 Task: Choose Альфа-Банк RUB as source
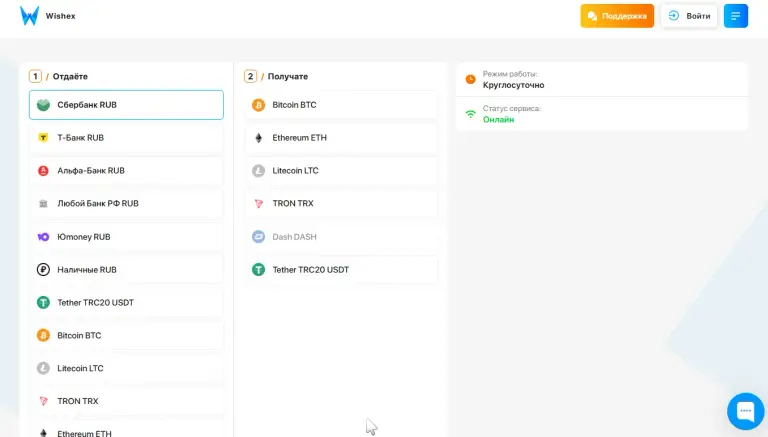[126, 170]
